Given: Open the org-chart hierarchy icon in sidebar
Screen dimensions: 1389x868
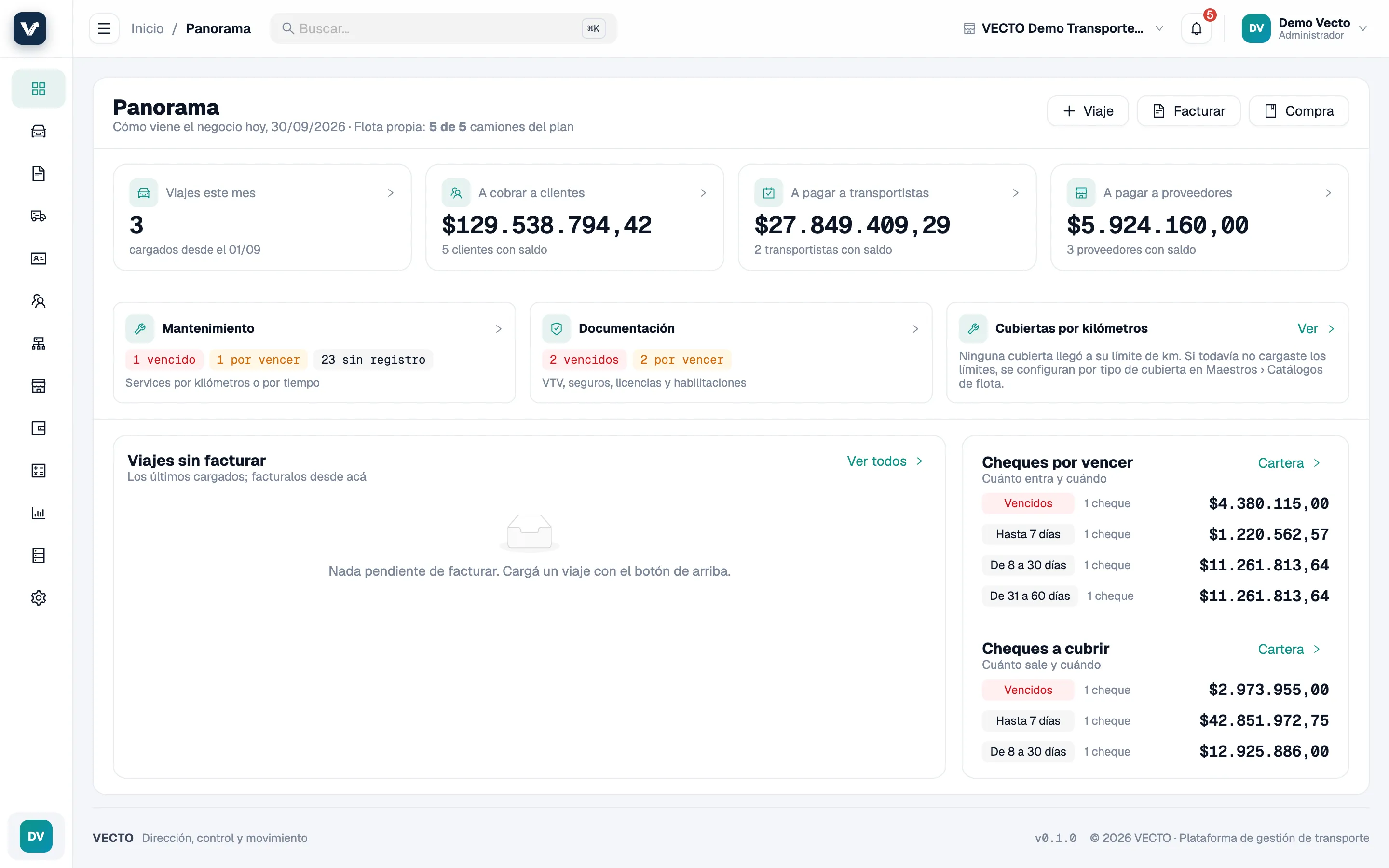Looking at the screenshot, I should tap(39, 343).
